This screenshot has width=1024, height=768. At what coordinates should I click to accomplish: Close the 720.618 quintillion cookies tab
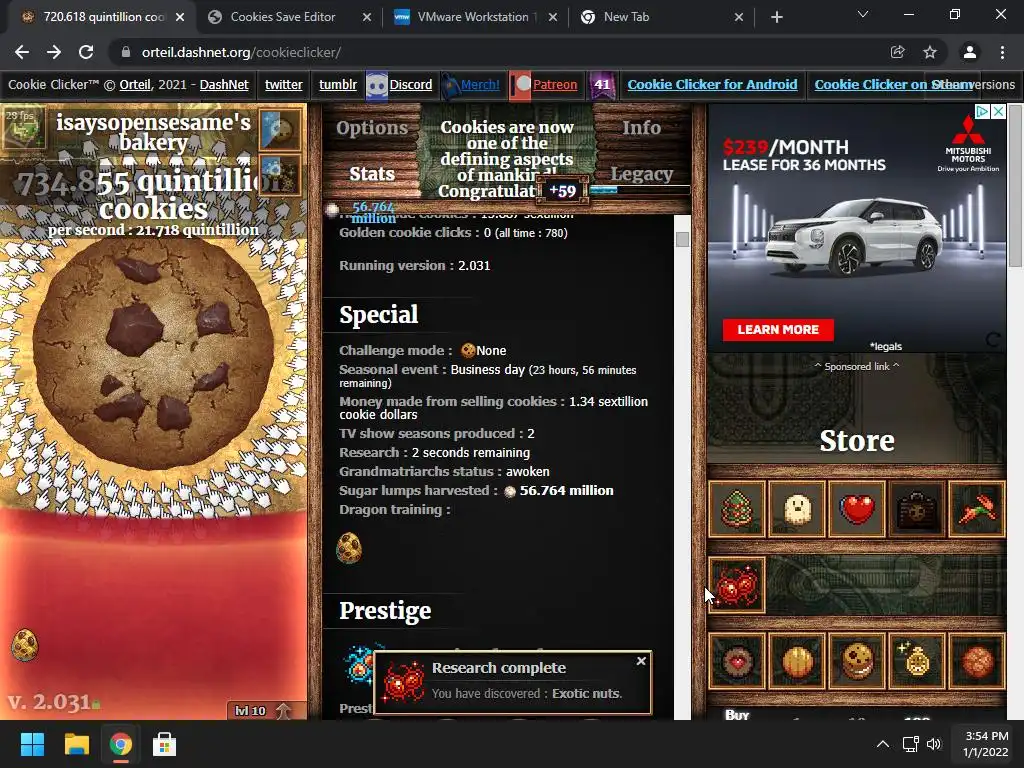(180, 17)
